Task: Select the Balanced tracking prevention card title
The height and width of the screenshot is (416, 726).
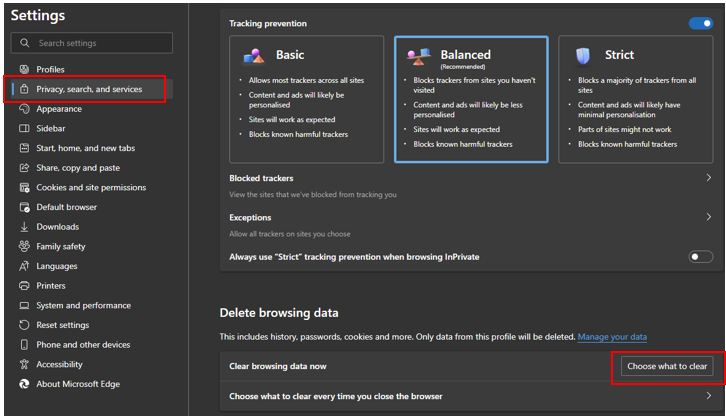Action: click(465, 55)
